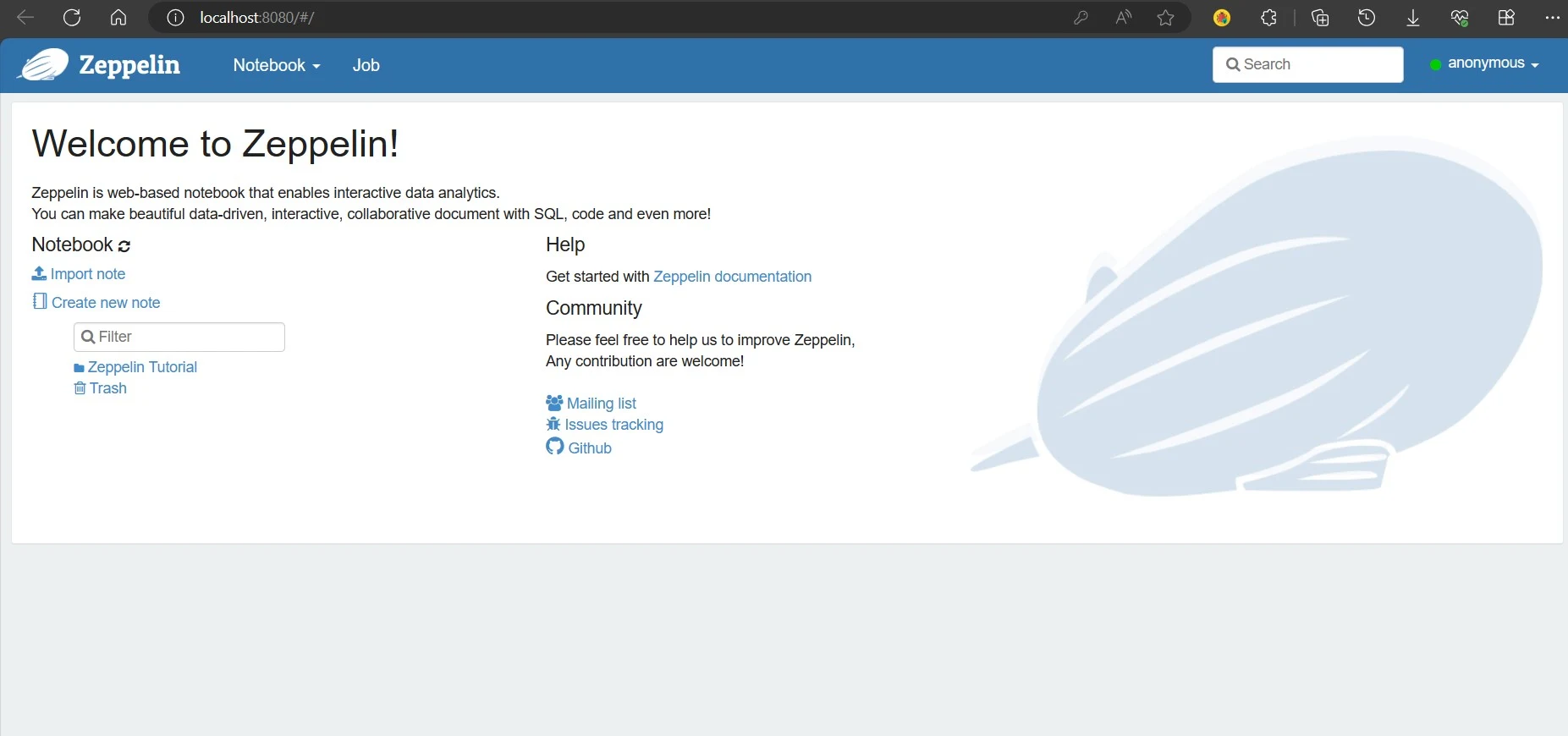Open the Job page
Screen dimensions: 1568x736
(366, 65)
